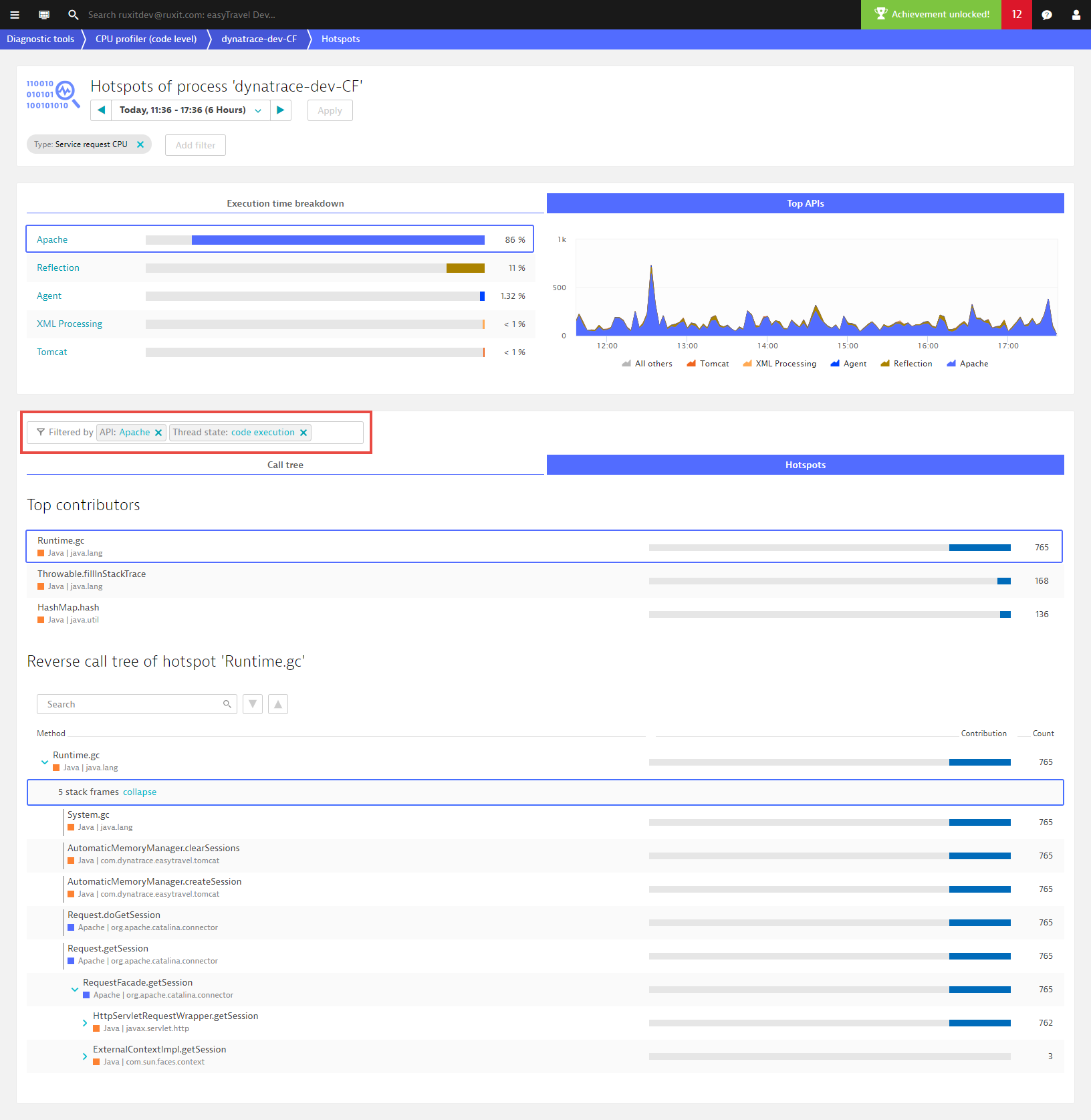Select the Tomcat API link
This screenshot has width=1091, height=1120.
(52, 352)
